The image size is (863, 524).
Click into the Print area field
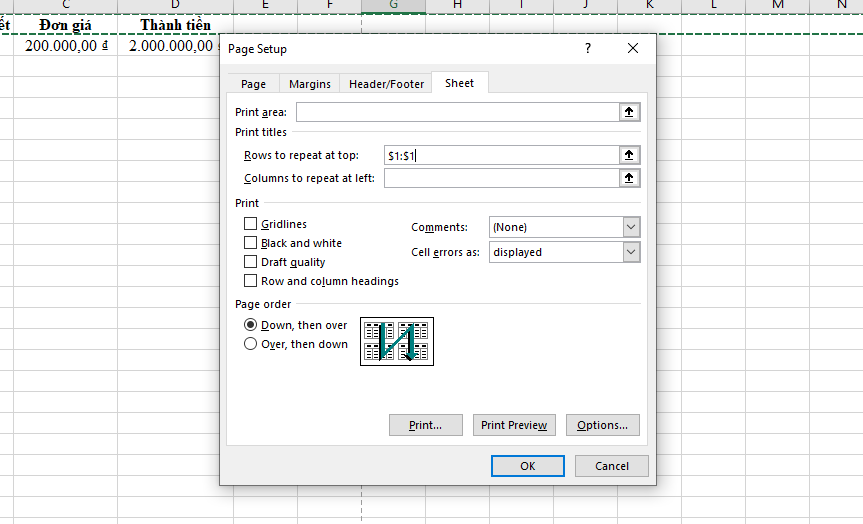point(457,112)
